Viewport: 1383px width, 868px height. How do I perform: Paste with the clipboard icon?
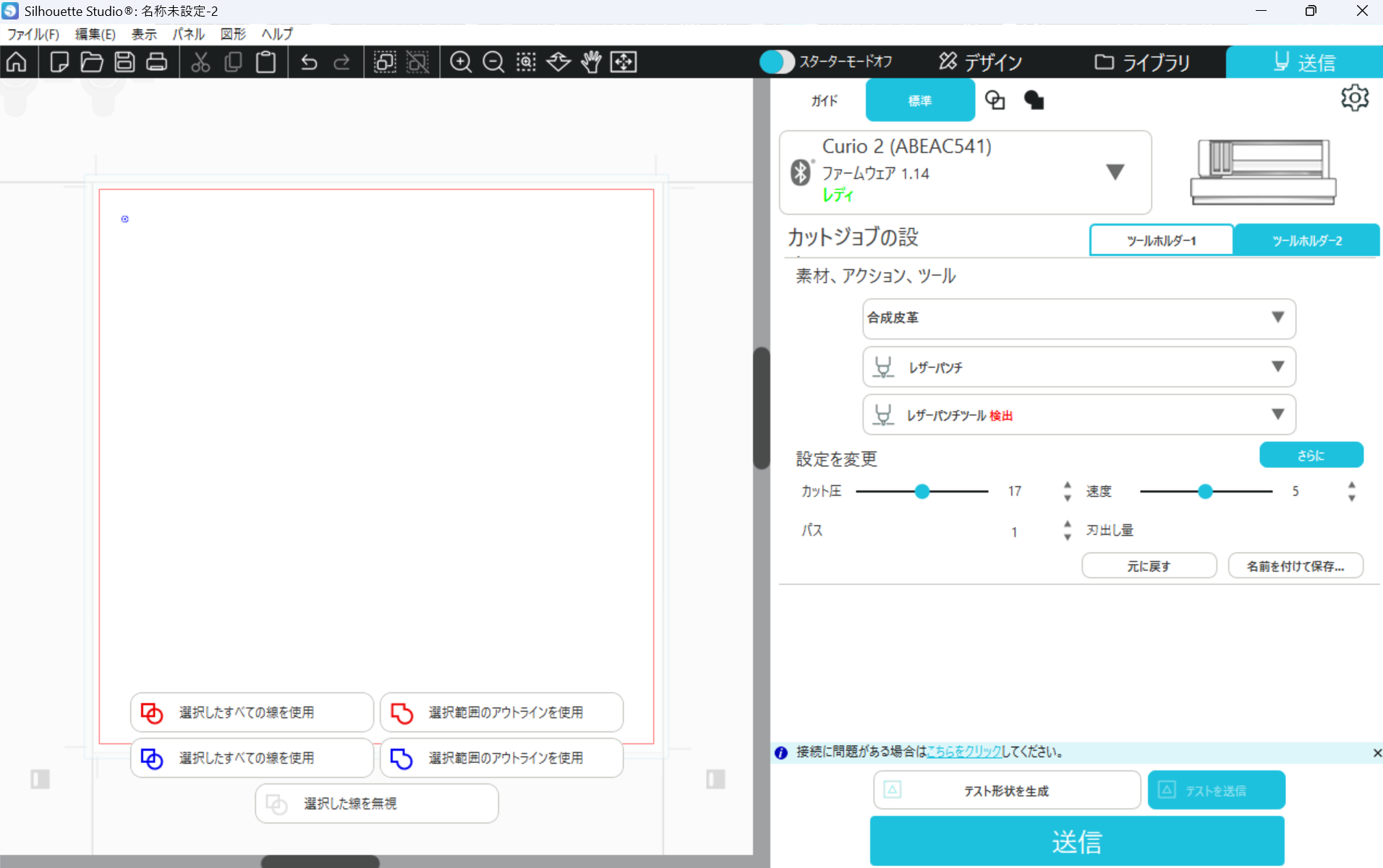pos(266,62)
